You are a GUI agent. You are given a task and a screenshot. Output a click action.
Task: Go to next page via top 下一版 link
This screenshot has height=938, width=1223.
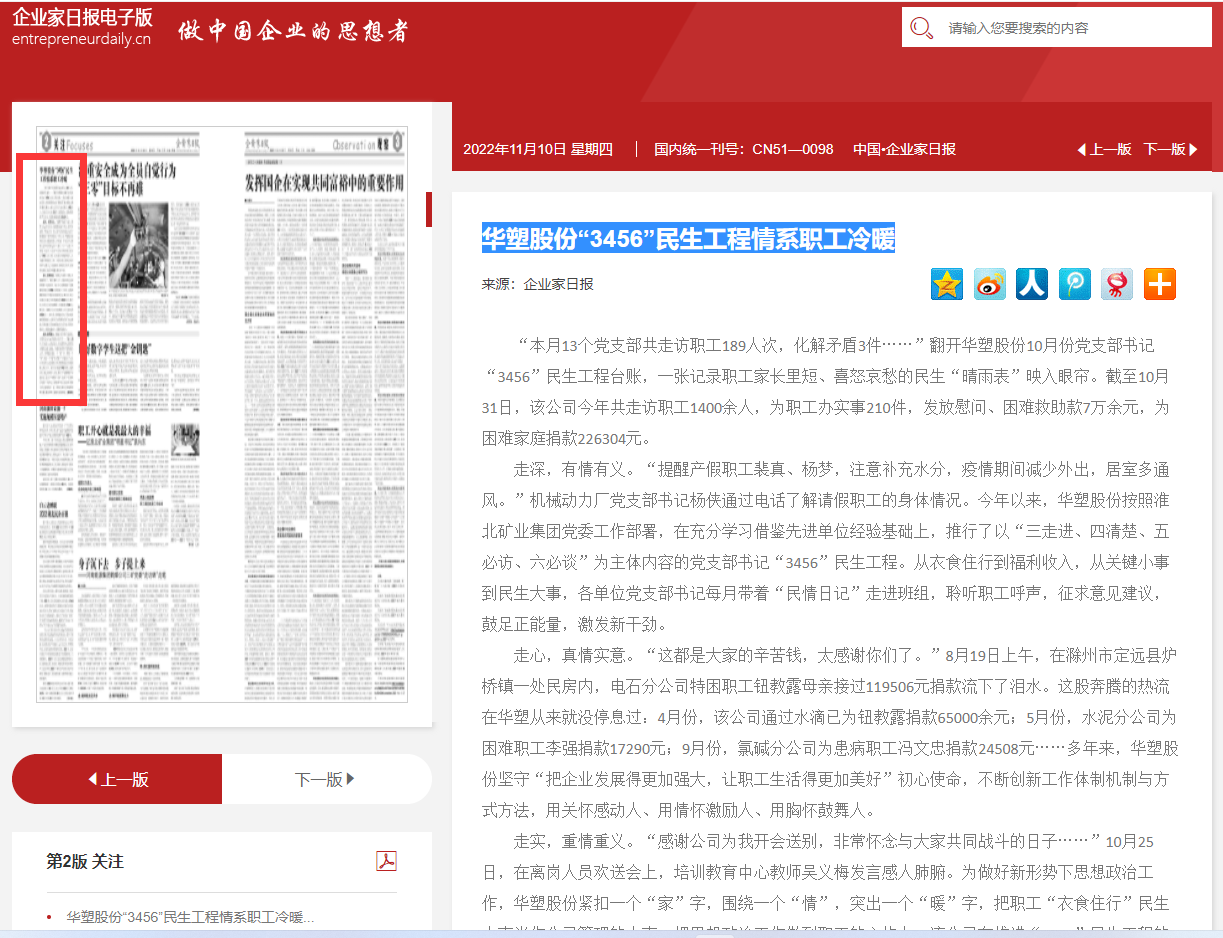(1170, 149)
